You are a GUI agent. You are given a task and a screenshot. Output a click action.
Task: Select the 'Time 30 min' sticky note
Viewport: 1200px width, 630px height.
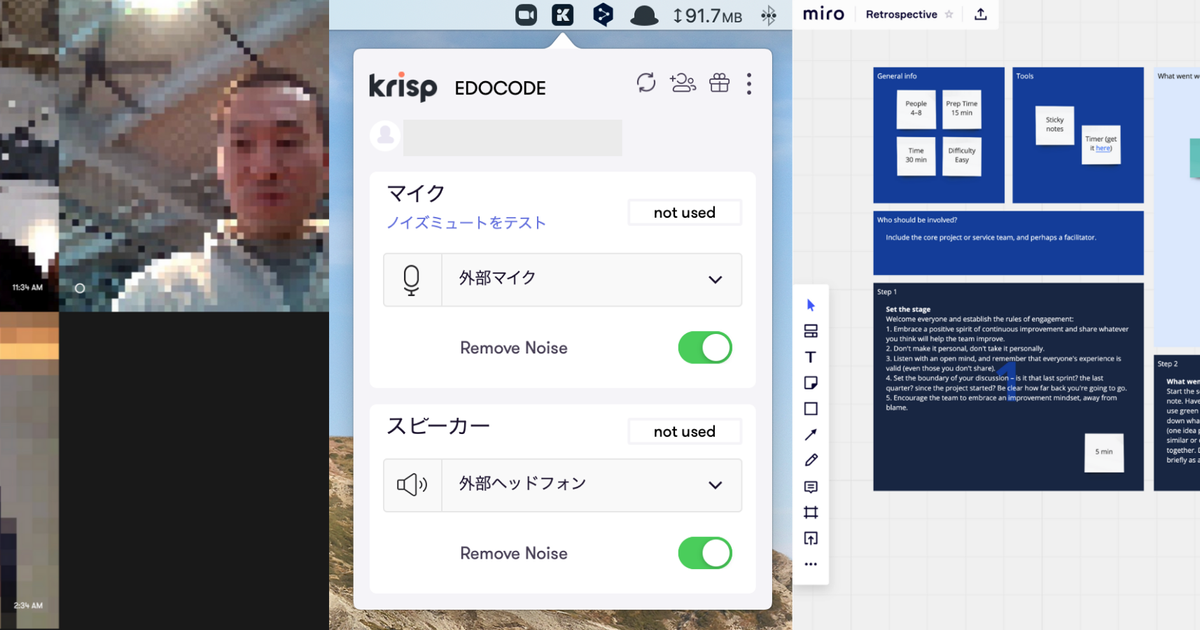coord(916,157)
